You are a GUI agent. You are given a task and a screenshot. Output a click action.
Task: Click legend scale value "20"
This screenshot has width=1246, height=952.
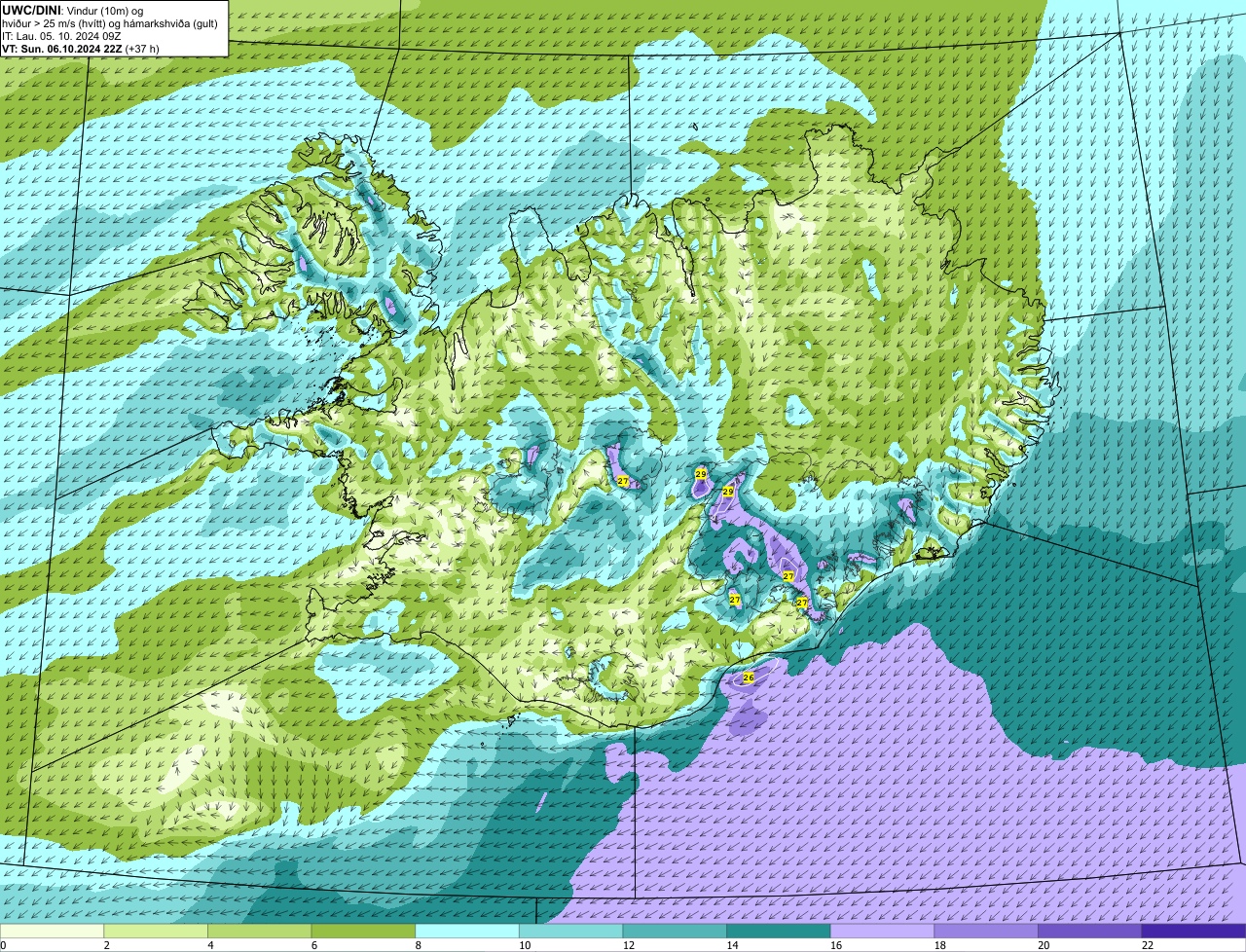(x=1044, y=945)
